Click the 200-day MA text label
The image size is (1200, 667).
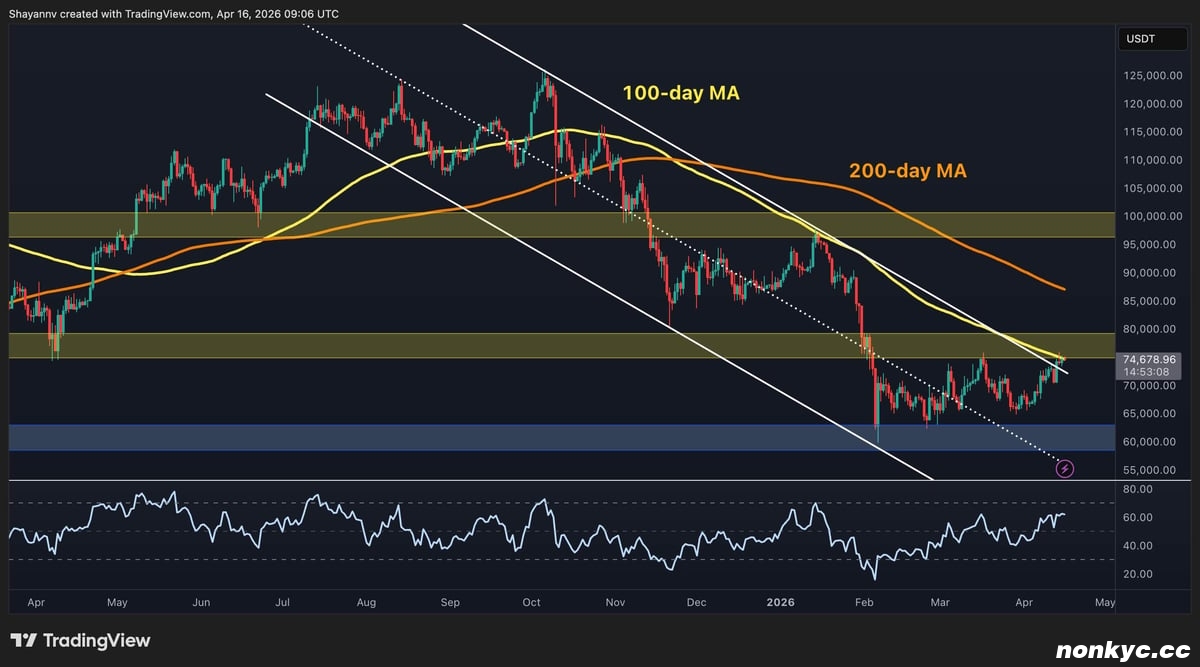tap(907, 171)
